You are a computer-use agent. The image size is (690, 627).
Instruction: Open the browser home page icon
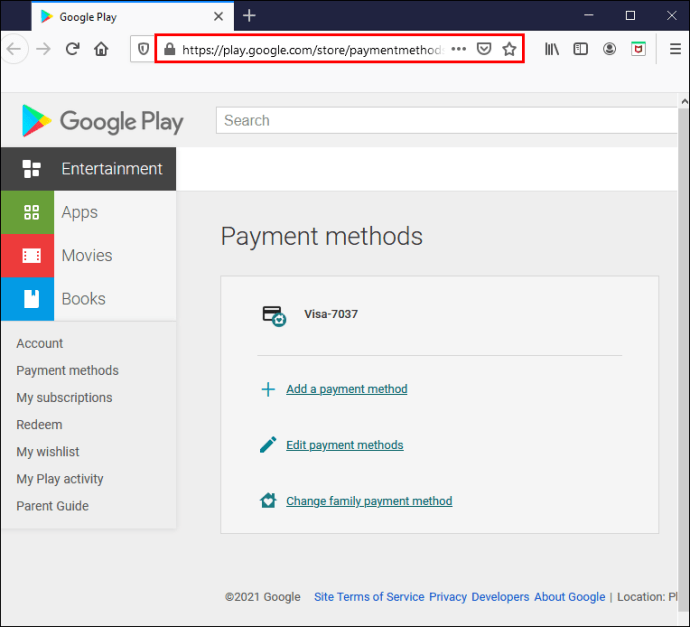pos(101,49)
